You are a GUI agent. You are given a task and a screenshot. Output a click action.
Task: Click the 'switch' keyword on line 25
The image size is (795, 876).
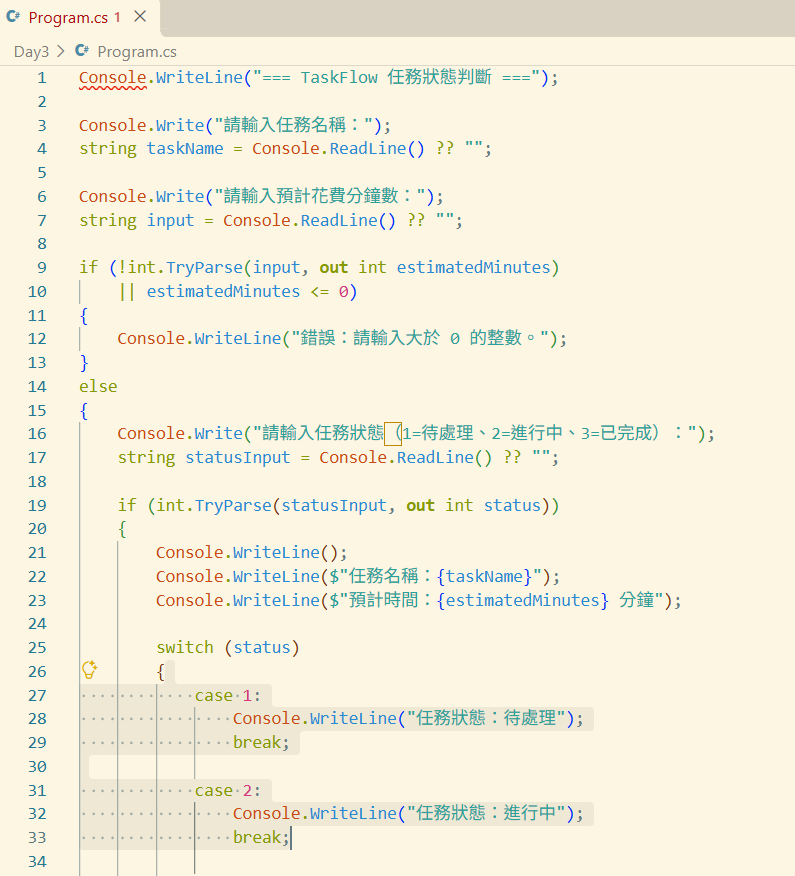[x=185, y=648]
